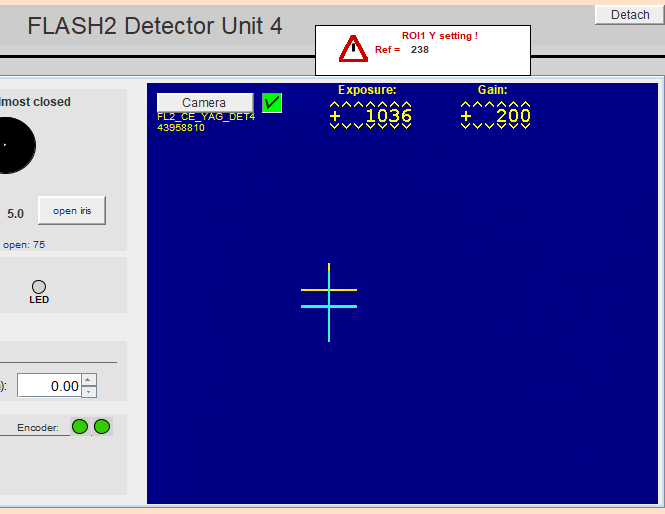
Task: Click the cyan horizontal crosshair line
Action: pyautogui.click(x=329, y=306)
